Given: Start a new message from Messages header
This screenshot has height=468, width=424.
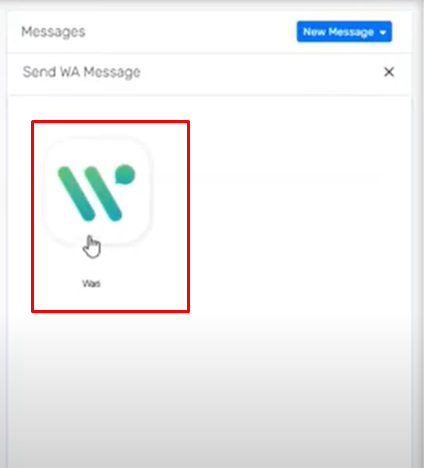Looking at the screenshot, I should (x=344, y=32).
